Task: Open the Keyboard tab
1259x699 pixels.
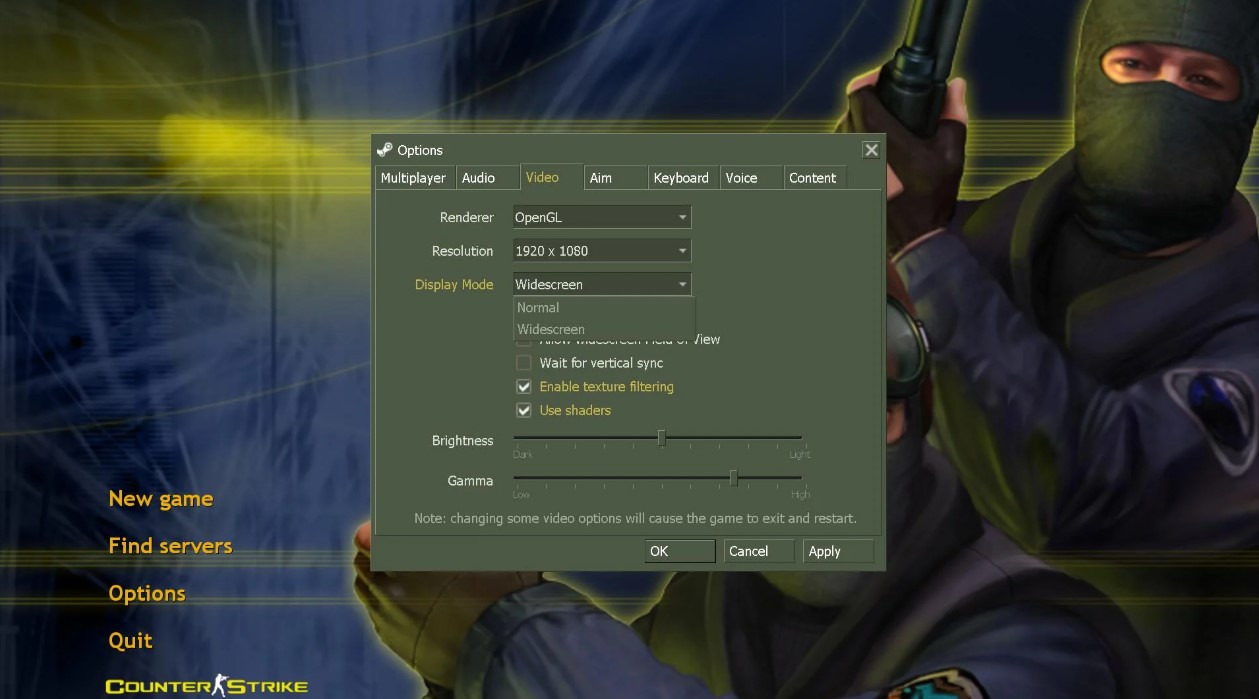Action: pos(683,178)
